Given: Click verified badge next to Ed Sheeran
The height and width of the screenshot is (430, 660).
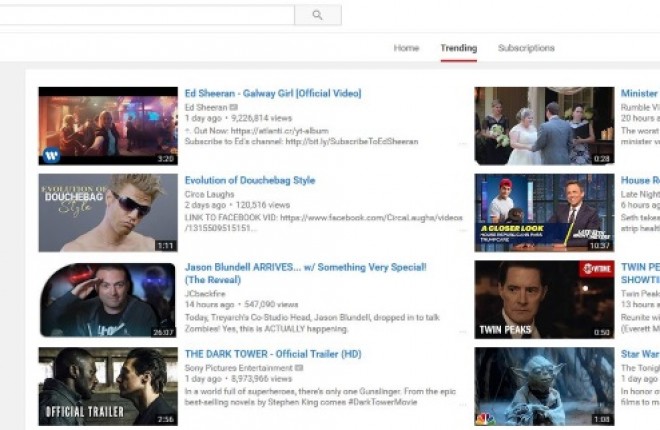Looking at the screenshot, I should tap(234, 108).
